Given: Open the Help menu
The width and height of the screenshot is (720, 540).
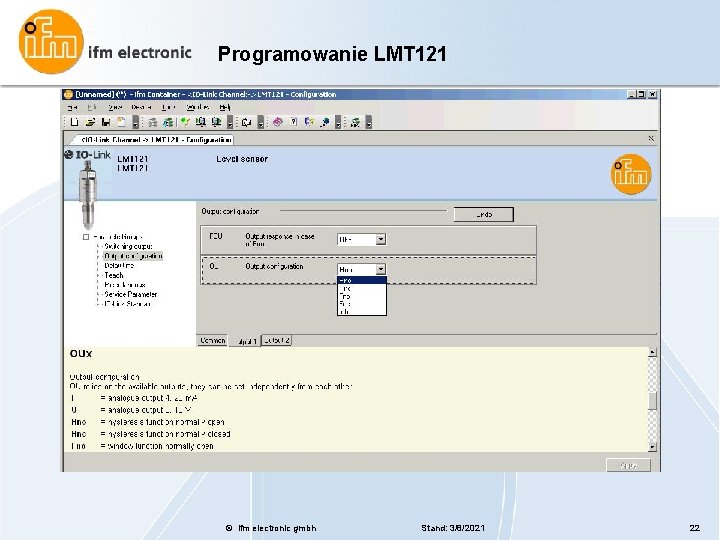Looking at the screenshot, I should (225, 107).
